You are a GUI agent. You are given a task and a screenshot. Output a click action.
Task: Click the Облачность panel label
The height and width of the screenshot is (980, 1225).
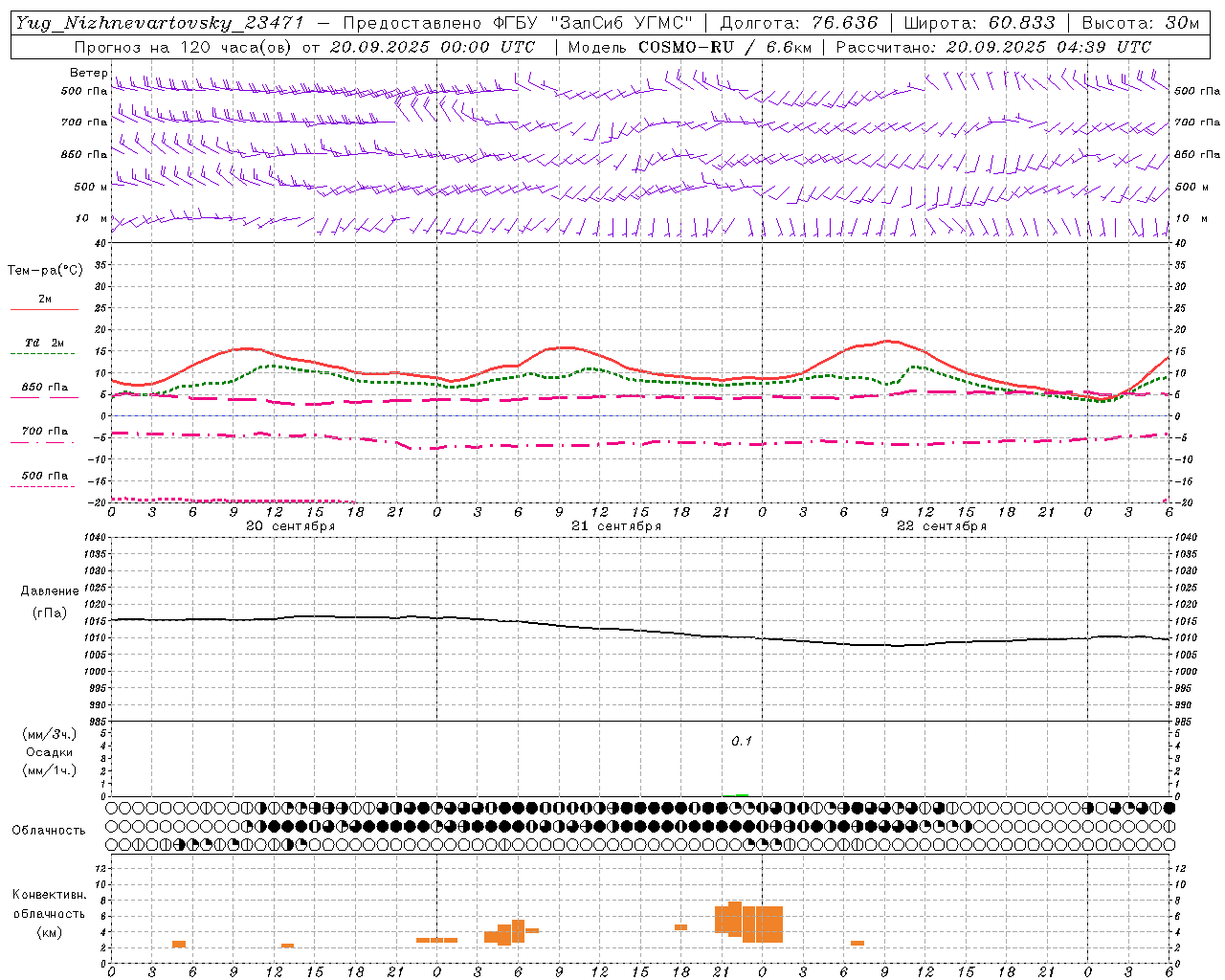click(x=49, y=830)
